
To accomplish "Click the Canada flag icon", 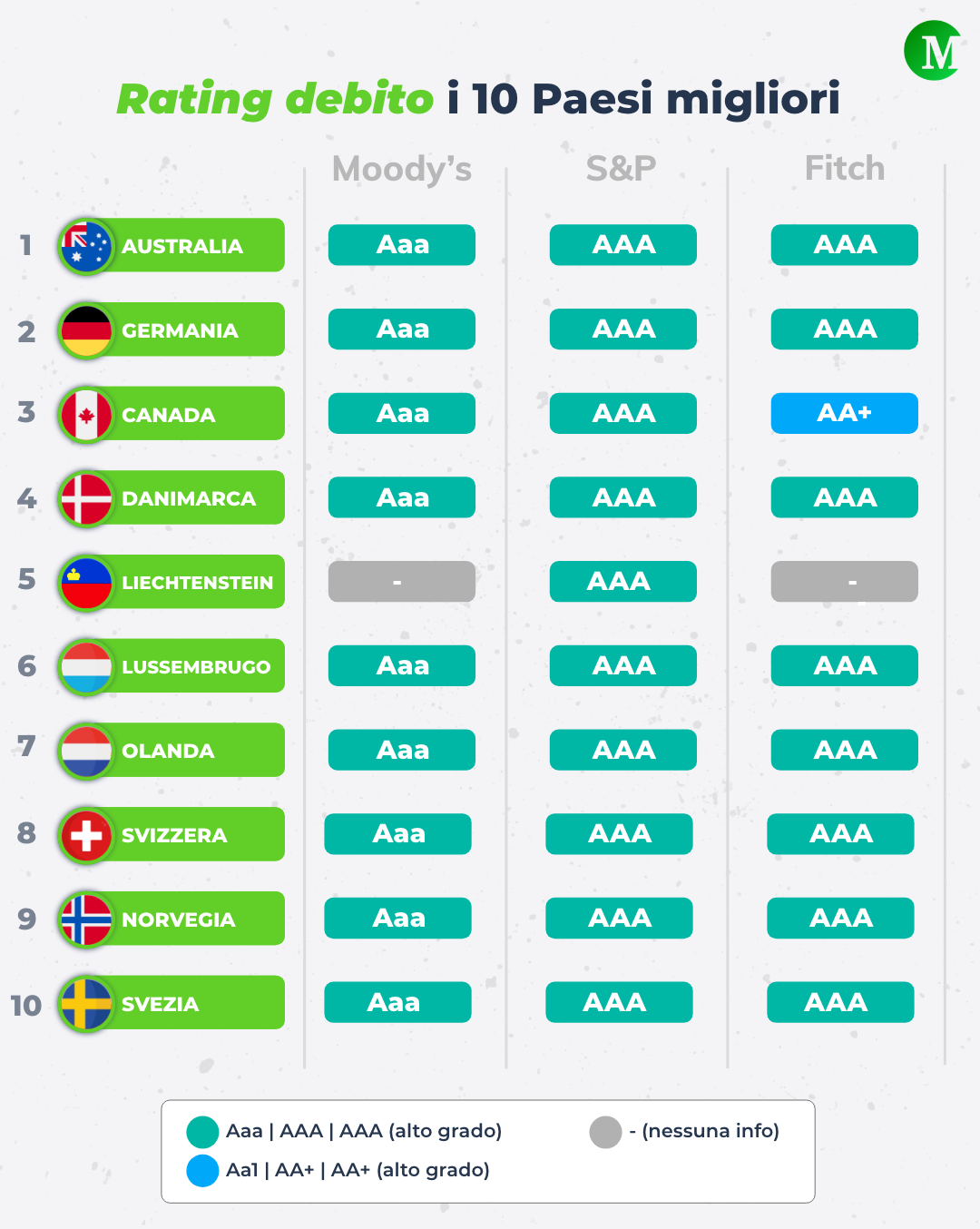I will click(x=86, y=415).
